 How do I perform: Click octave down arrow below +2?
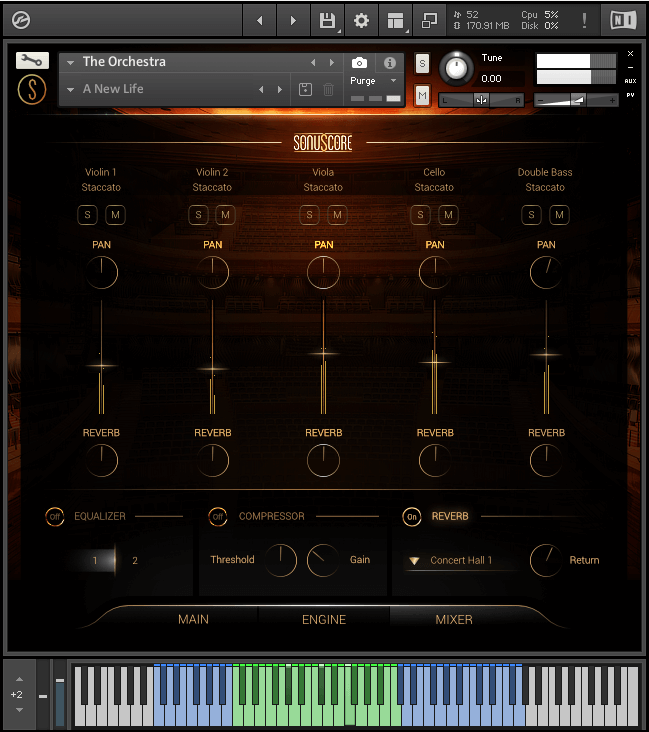tap(19, 710)
